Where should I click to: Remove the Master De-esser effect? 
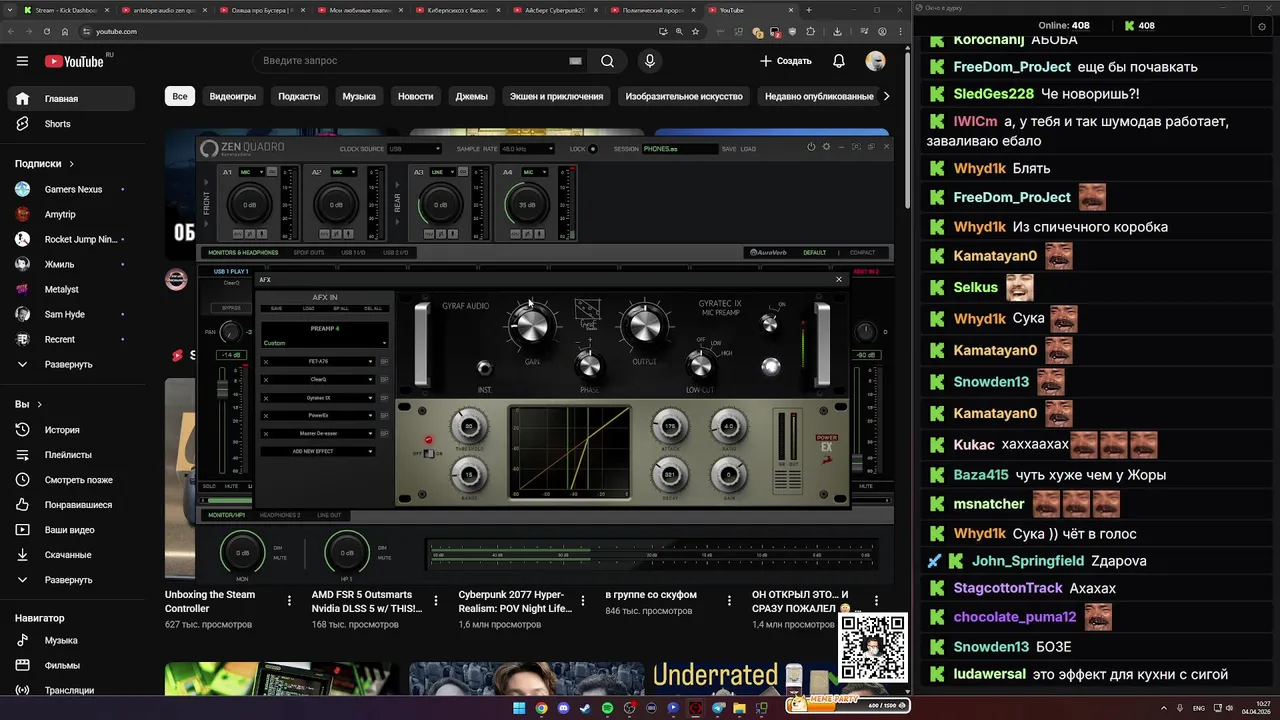click(266, 434)
